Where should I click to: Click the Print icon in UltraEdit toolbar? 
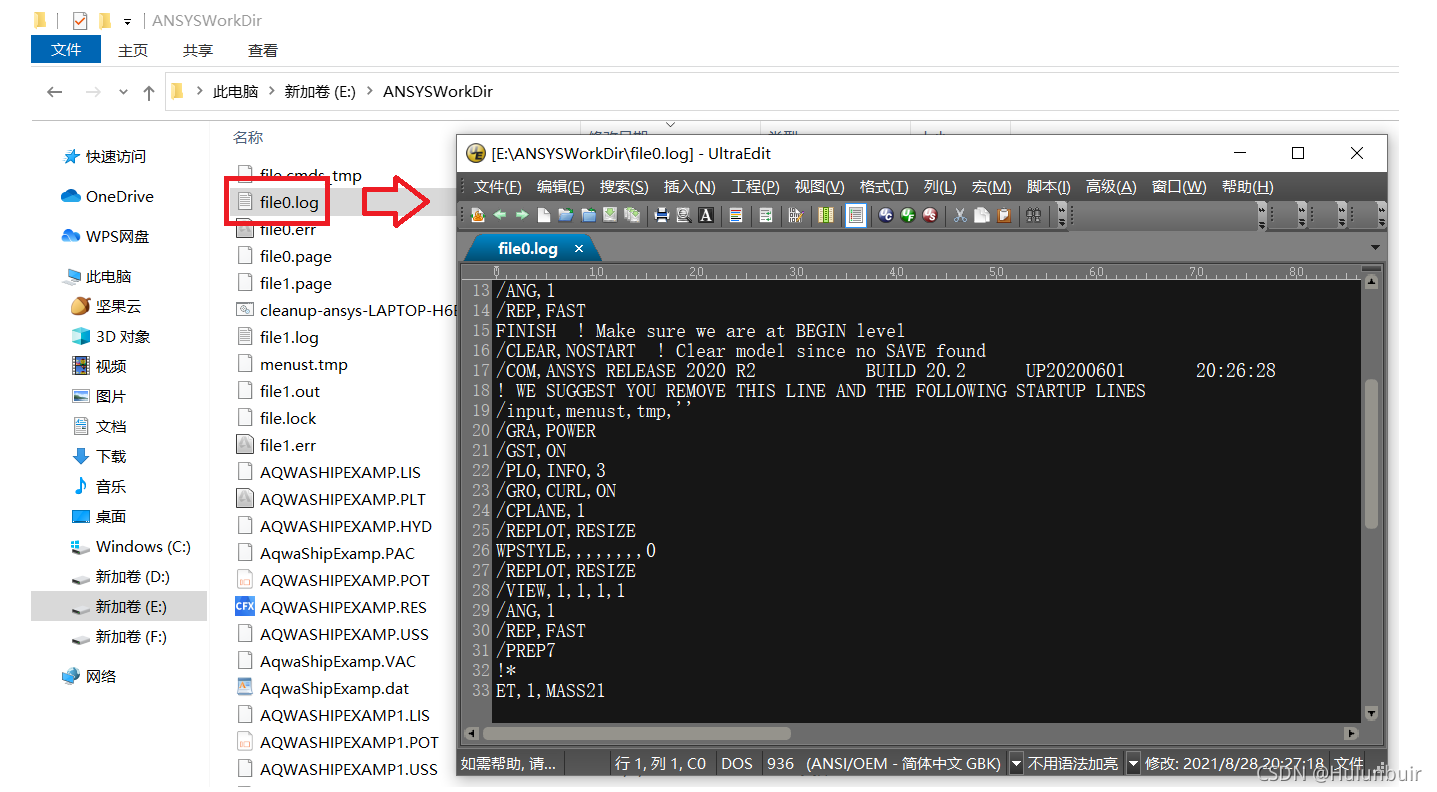point(661,215)
